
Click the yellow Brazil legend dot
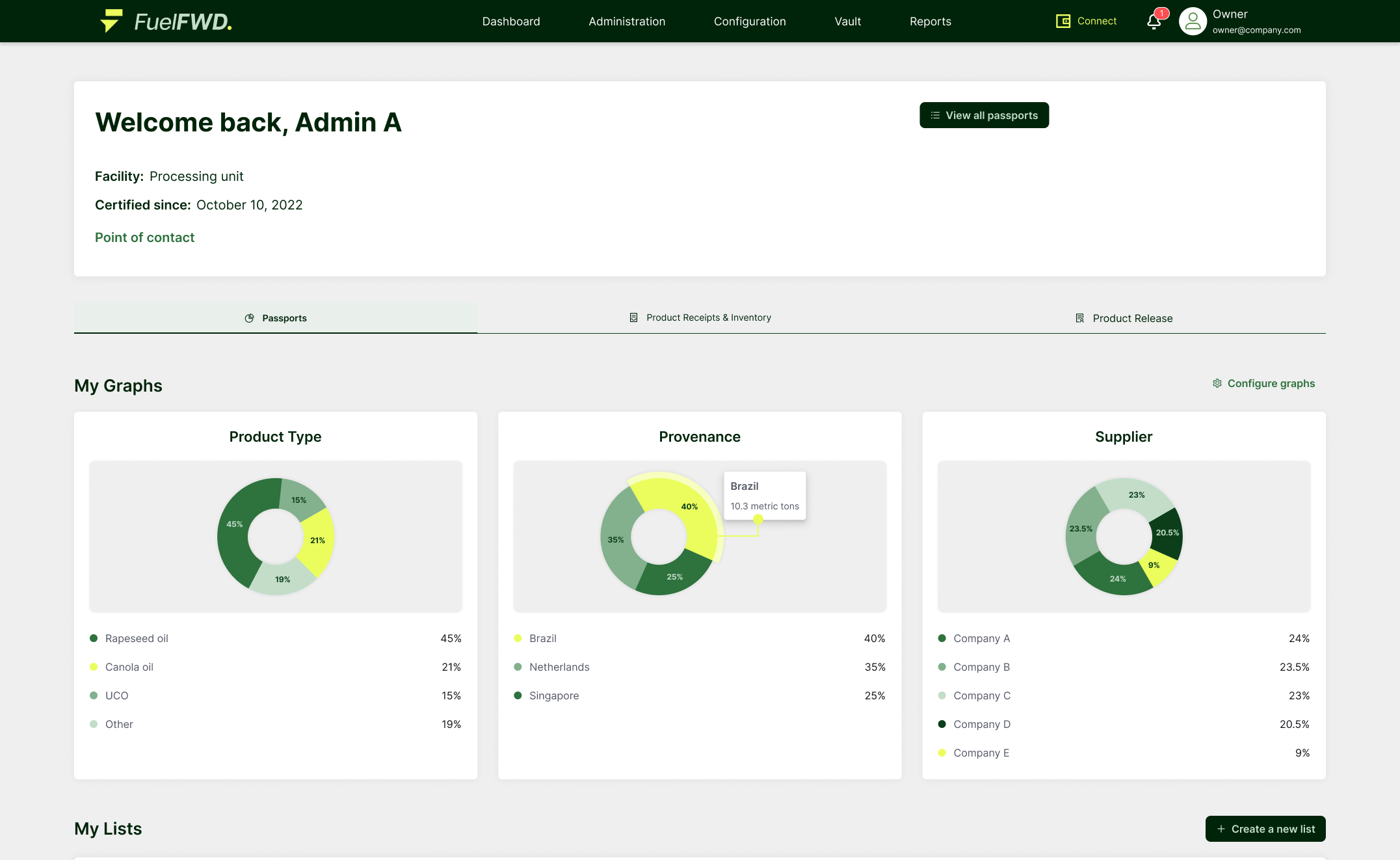[x=518, y=638]
